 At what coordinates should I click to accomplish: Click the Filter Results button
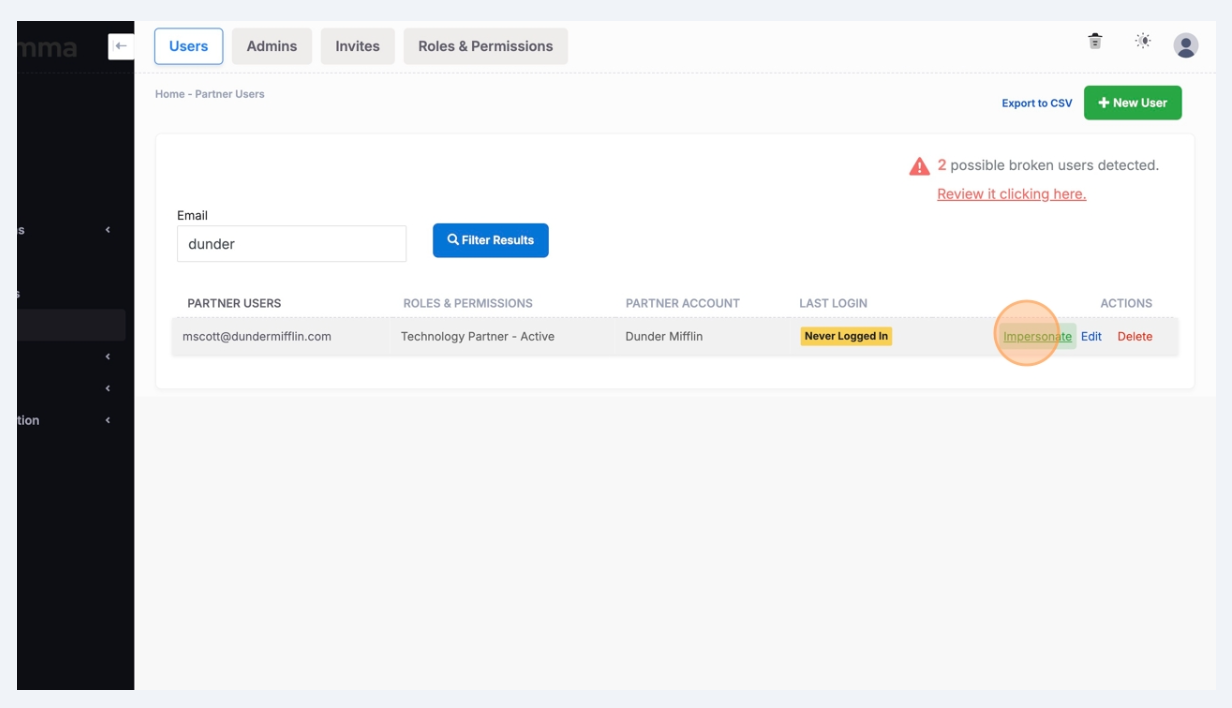click(491, 240)
